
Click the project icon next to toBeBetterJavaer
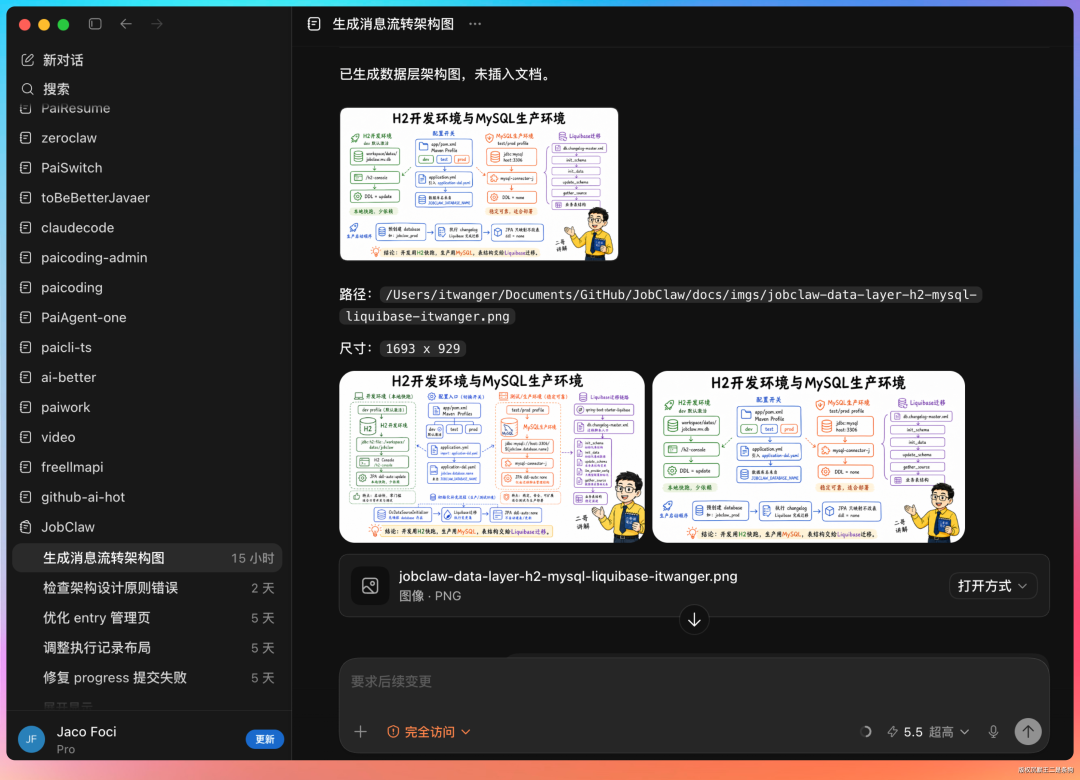coord(25,198)
